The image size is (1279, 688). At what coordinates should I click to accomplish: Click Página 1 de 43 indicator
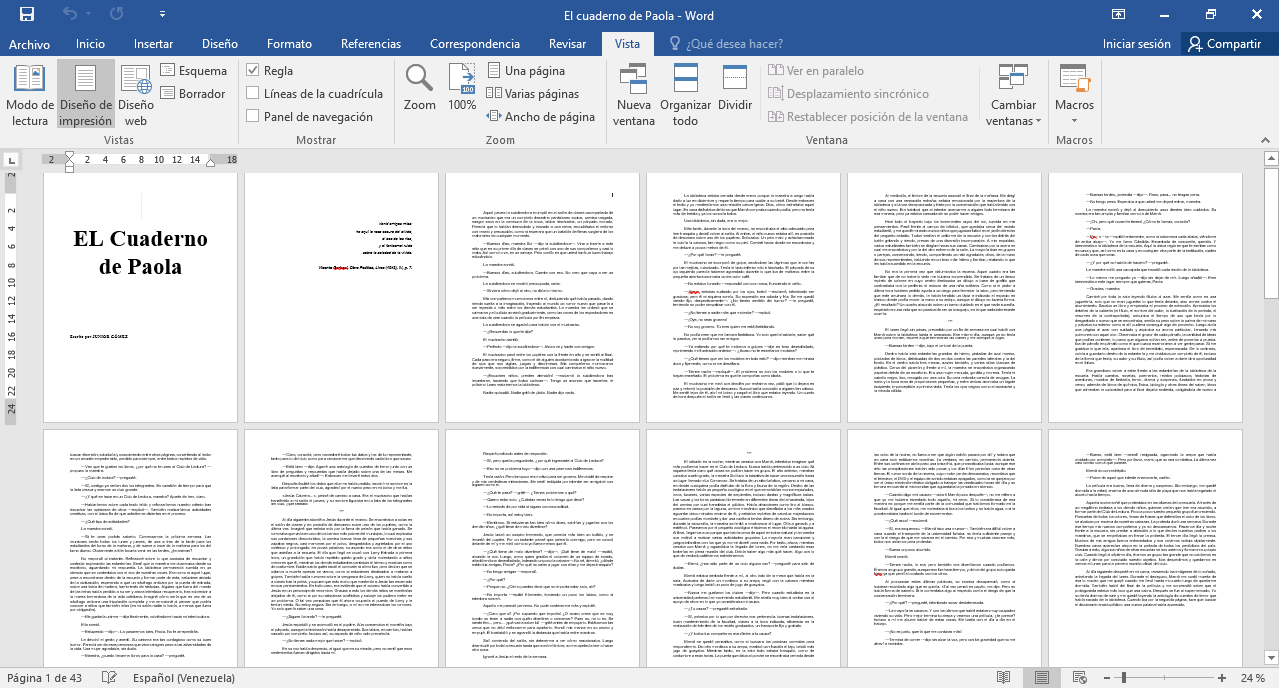coord(44,677)
